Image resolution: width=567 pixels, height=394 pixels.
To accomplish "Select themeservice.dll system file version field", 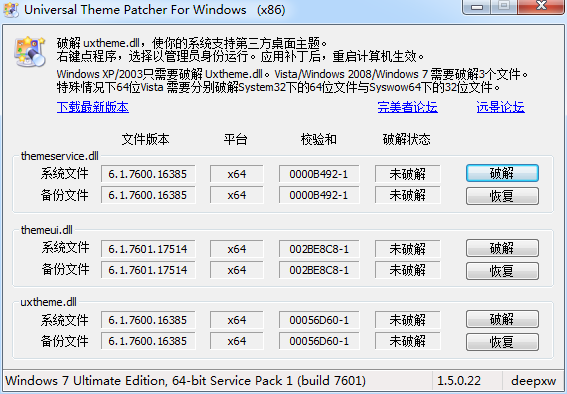I will pyautogui.click(x=148, y=174).
